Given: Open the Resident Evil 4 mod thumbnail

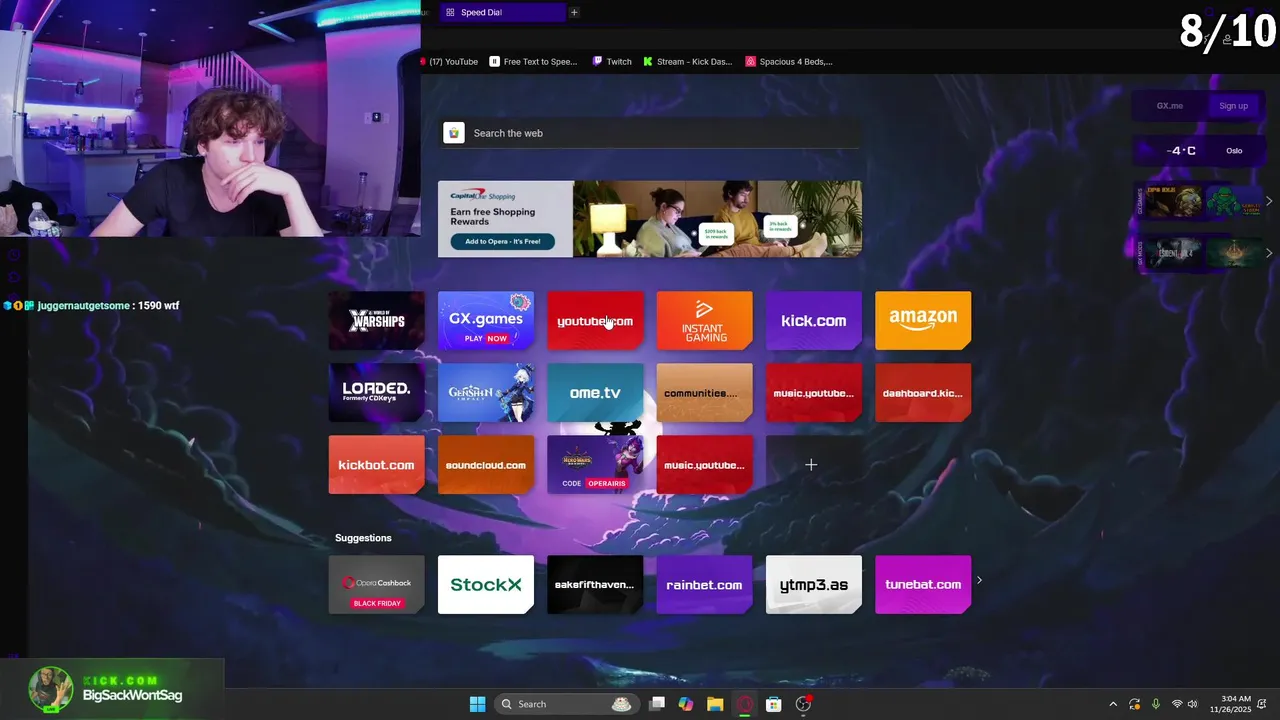Looking at the screenshot, I should pyautogui.click(x=1174, y=253).
